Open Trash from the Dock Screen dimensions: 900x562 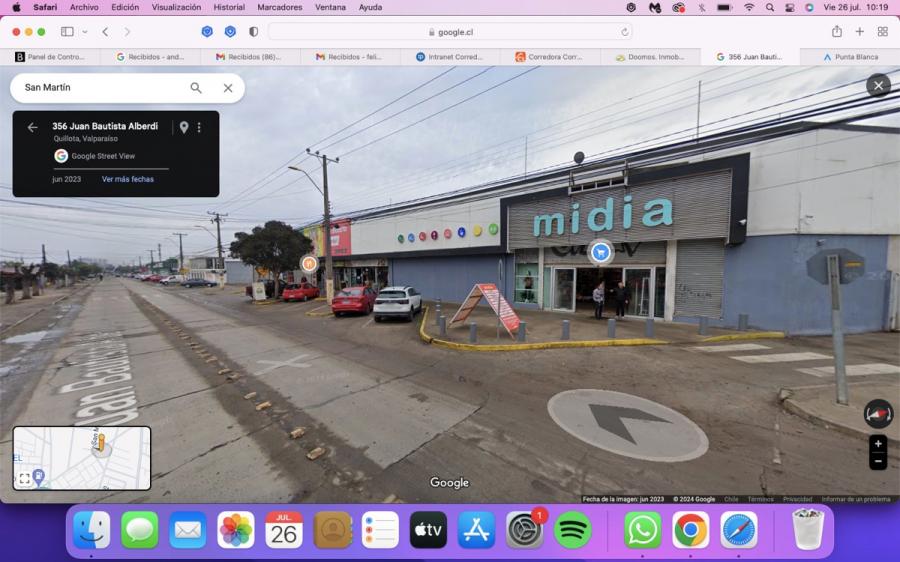808,529
